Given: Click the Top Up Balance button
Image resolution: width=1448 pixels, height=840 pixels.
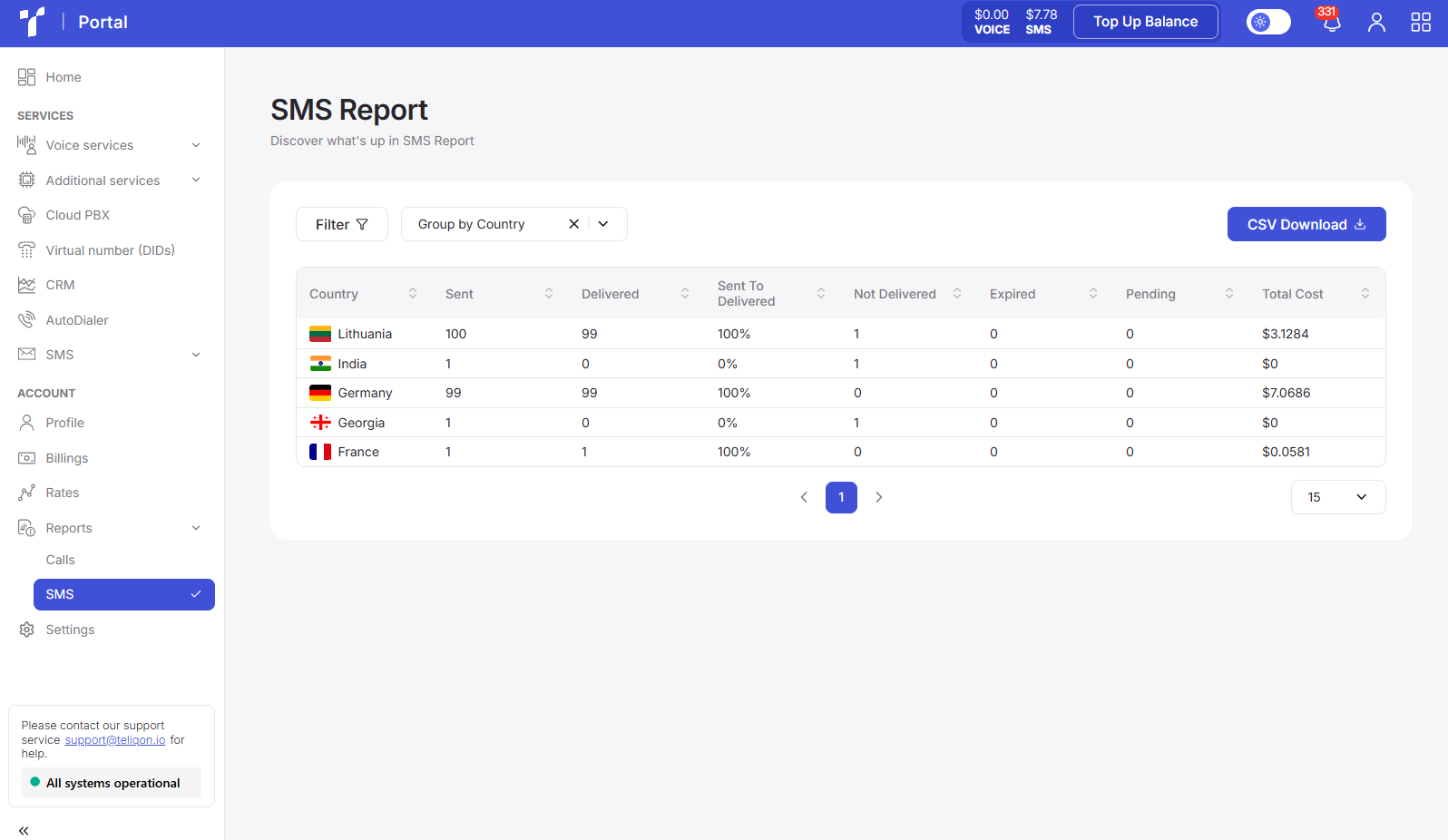Looking at the screenshot, I should pyautogui.click(x=1146, y=22).
